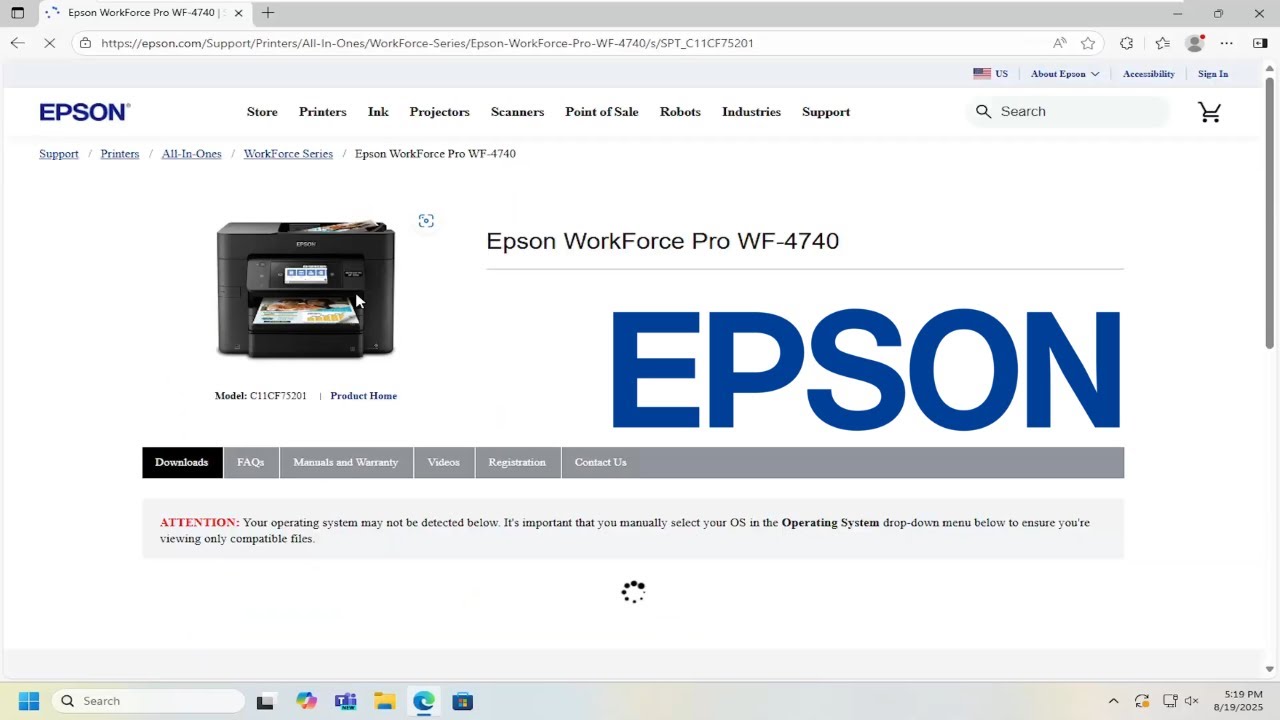
Task: Select the Downloads tab
Action: tap(182, 462)
